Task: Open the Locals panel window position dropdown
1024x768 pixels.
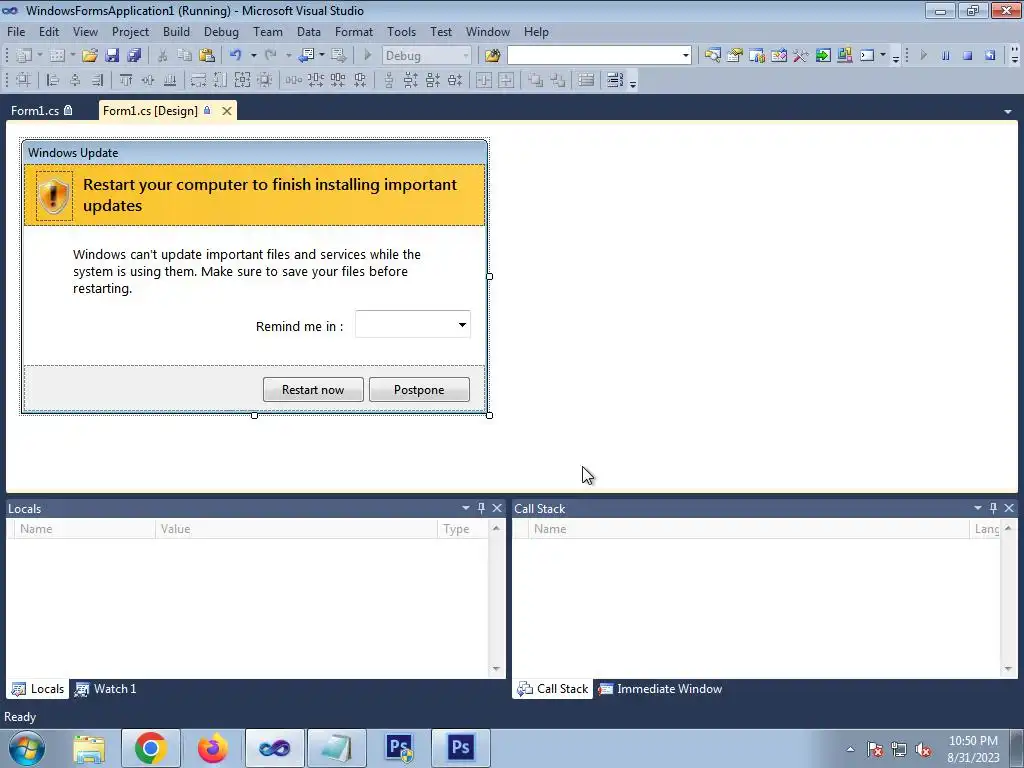Action: pyautogui.click(x=466, y=508)
